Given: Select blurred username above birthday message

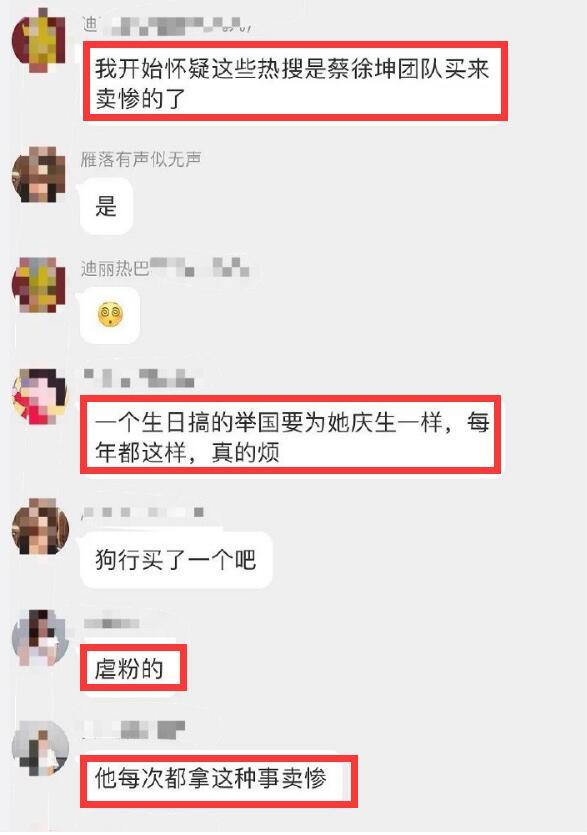Looking at the screenshot, I should coord(138,378).
